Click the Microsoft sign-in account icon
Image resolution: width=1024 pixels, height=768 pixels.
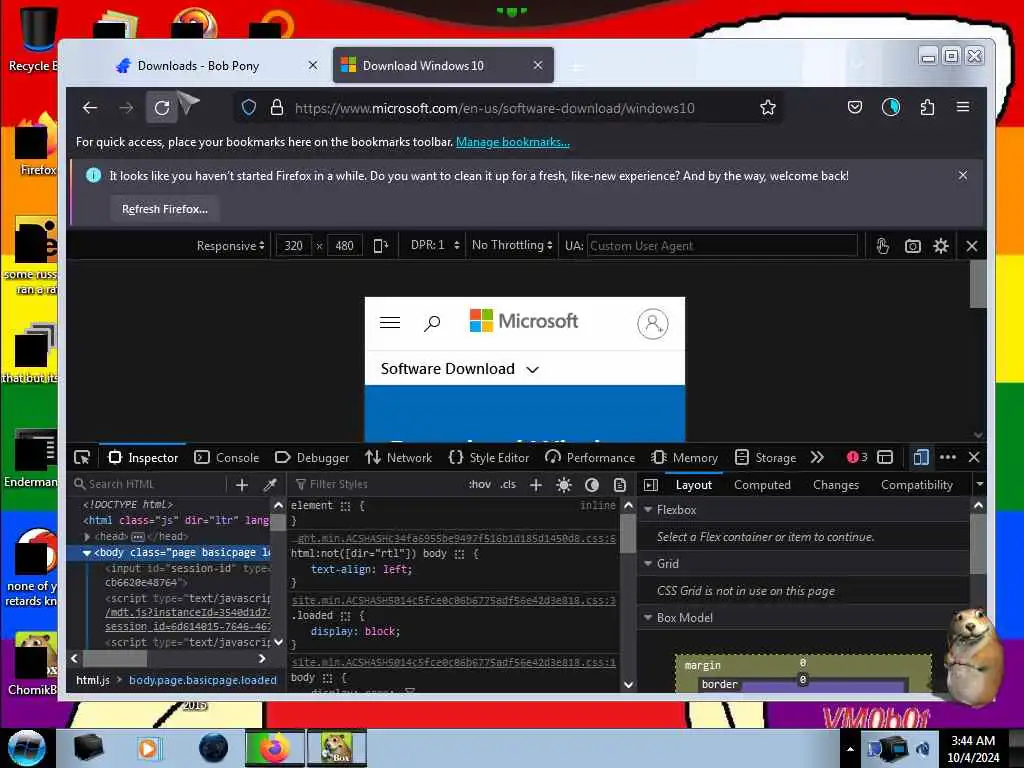652,324
